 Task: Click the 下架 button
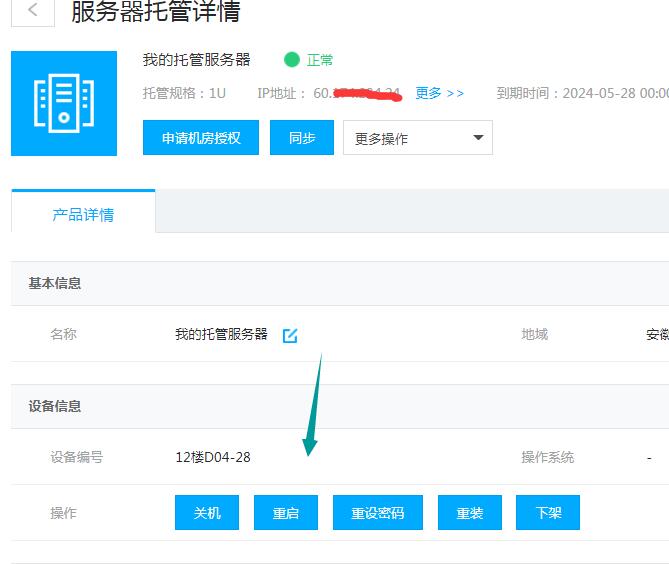(x=548, y=513)
